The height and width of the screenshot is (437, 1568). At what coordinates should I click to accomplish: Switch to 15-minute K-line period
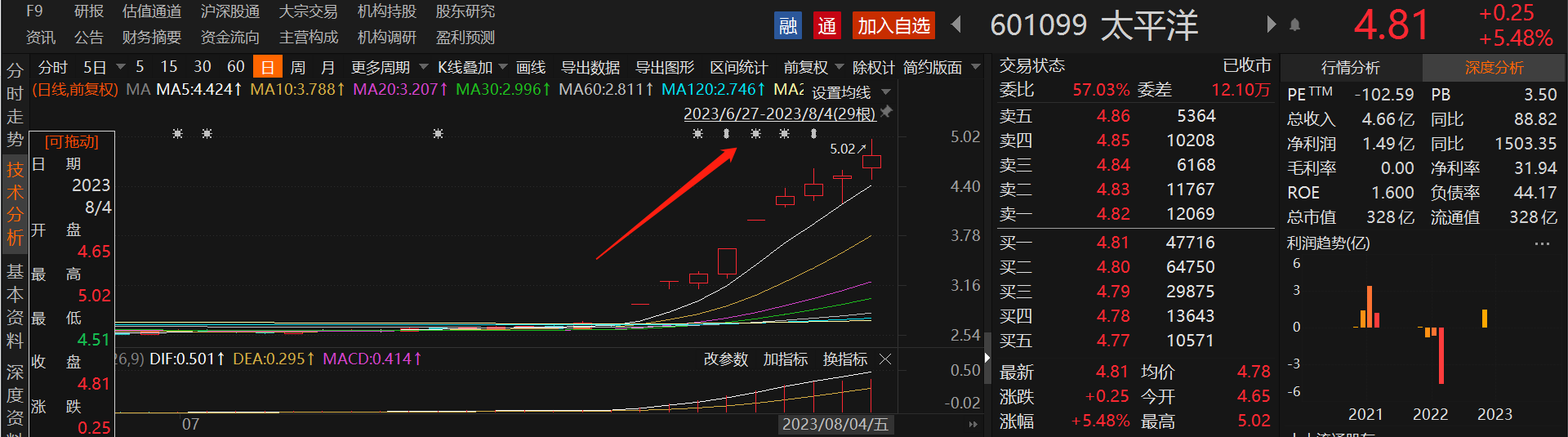tap(169, 67)
